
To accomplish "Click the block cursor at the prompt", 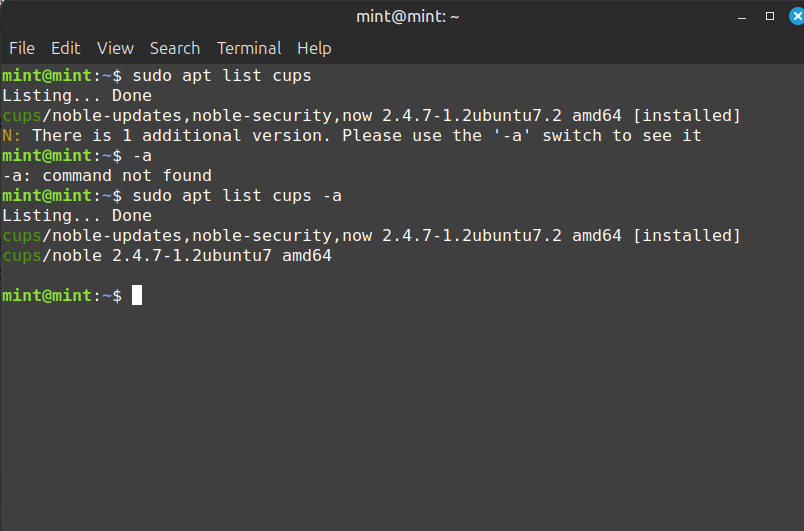I will [x=137, y=295].
